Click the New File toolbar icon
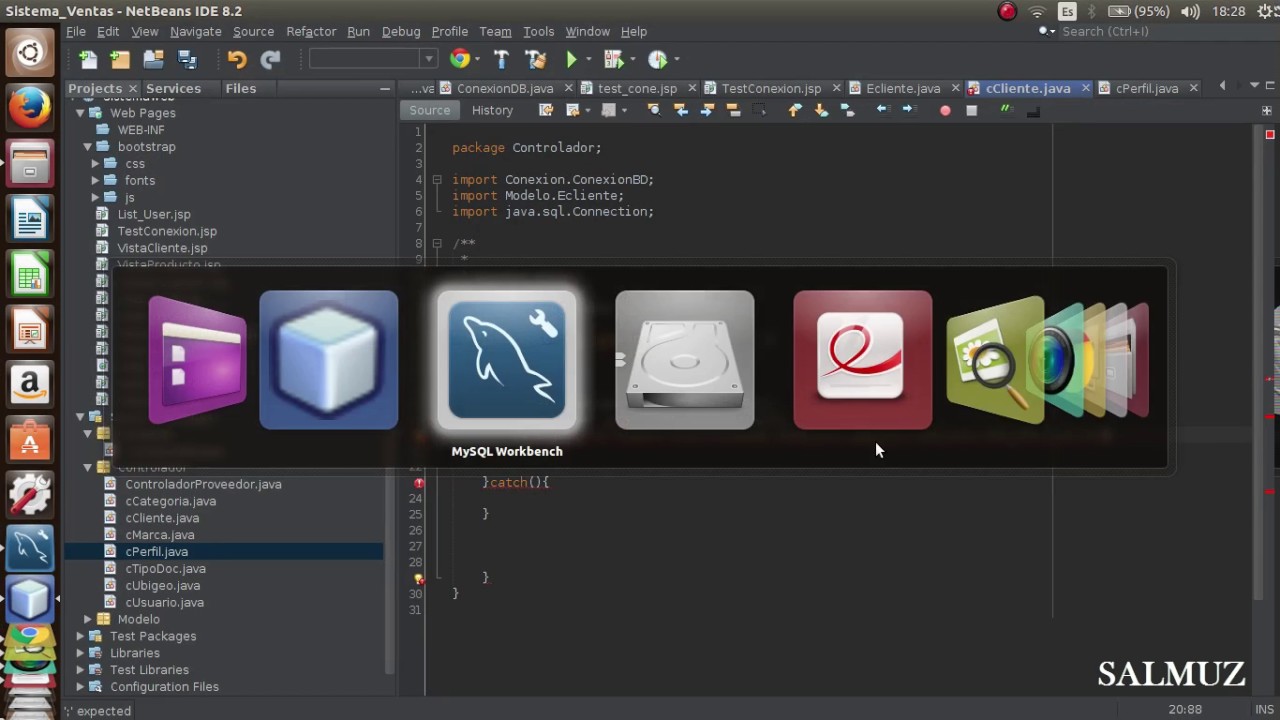Image resolution: width=1280 pixels, height=720 pixels. click(x=87, y=59)
